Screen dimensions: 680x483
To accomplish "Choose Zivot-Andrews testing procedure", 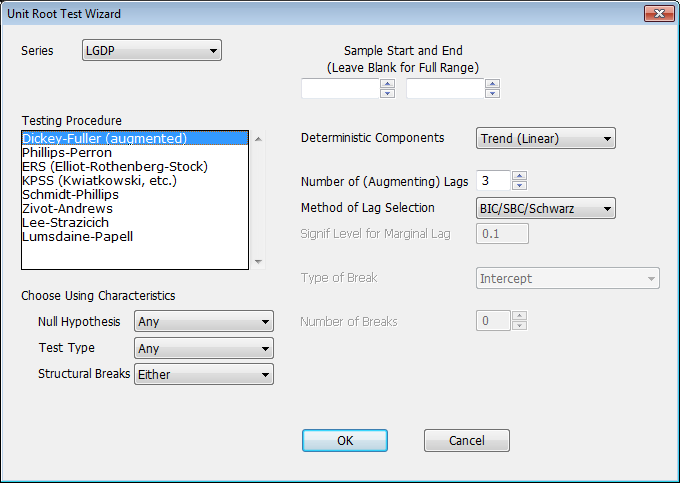I will point(67,208).
